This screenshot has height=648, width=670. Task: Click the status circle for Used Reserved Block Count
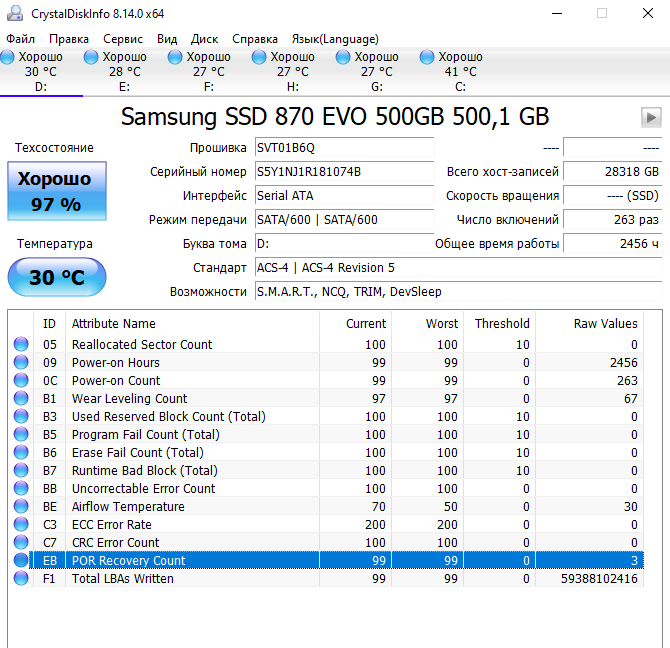[x=21, y=416]
